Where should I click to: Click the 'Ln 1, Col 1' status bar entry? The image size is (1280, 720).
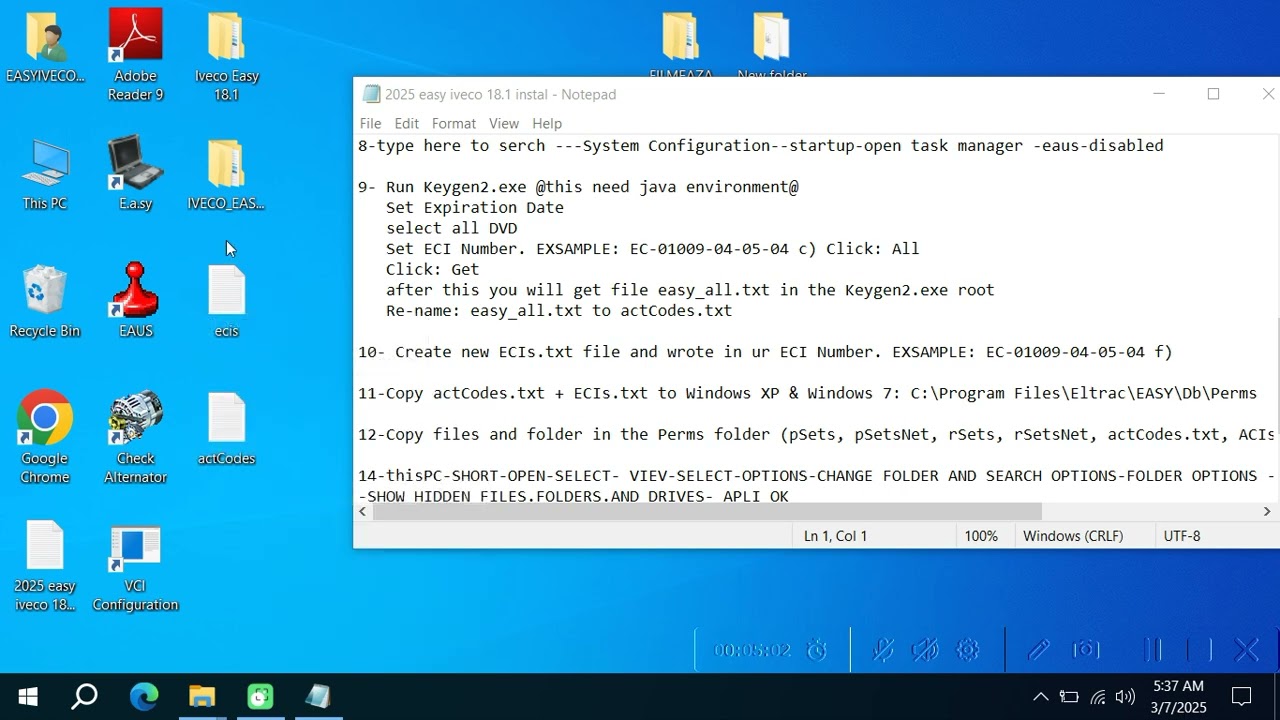[836, 536]
